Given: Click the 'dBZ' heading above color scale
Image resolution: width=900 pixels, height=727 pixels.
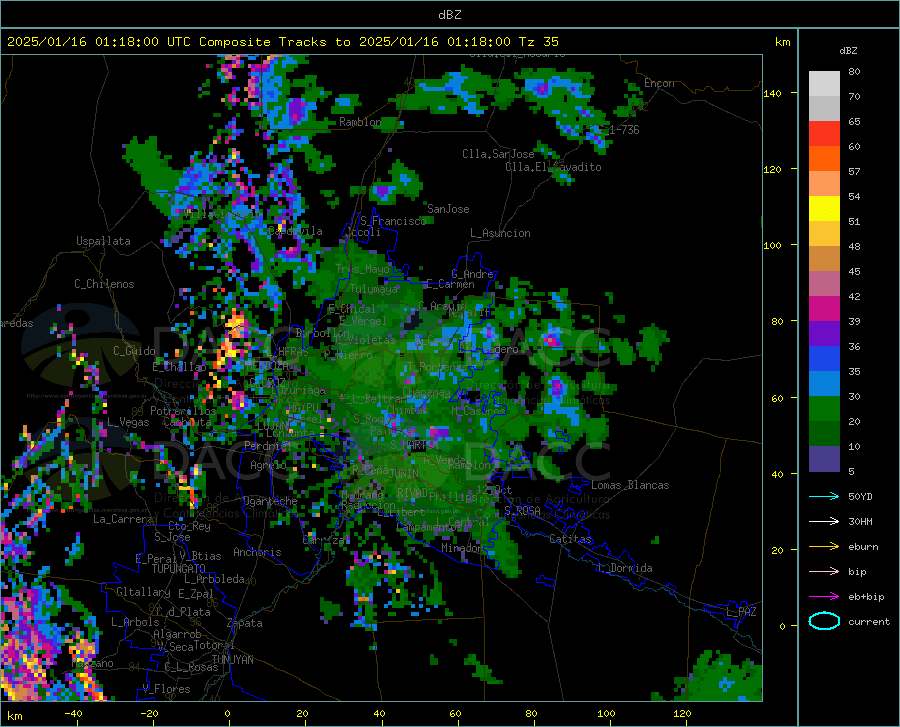Looking at the screenshot, I should [848, 51].
